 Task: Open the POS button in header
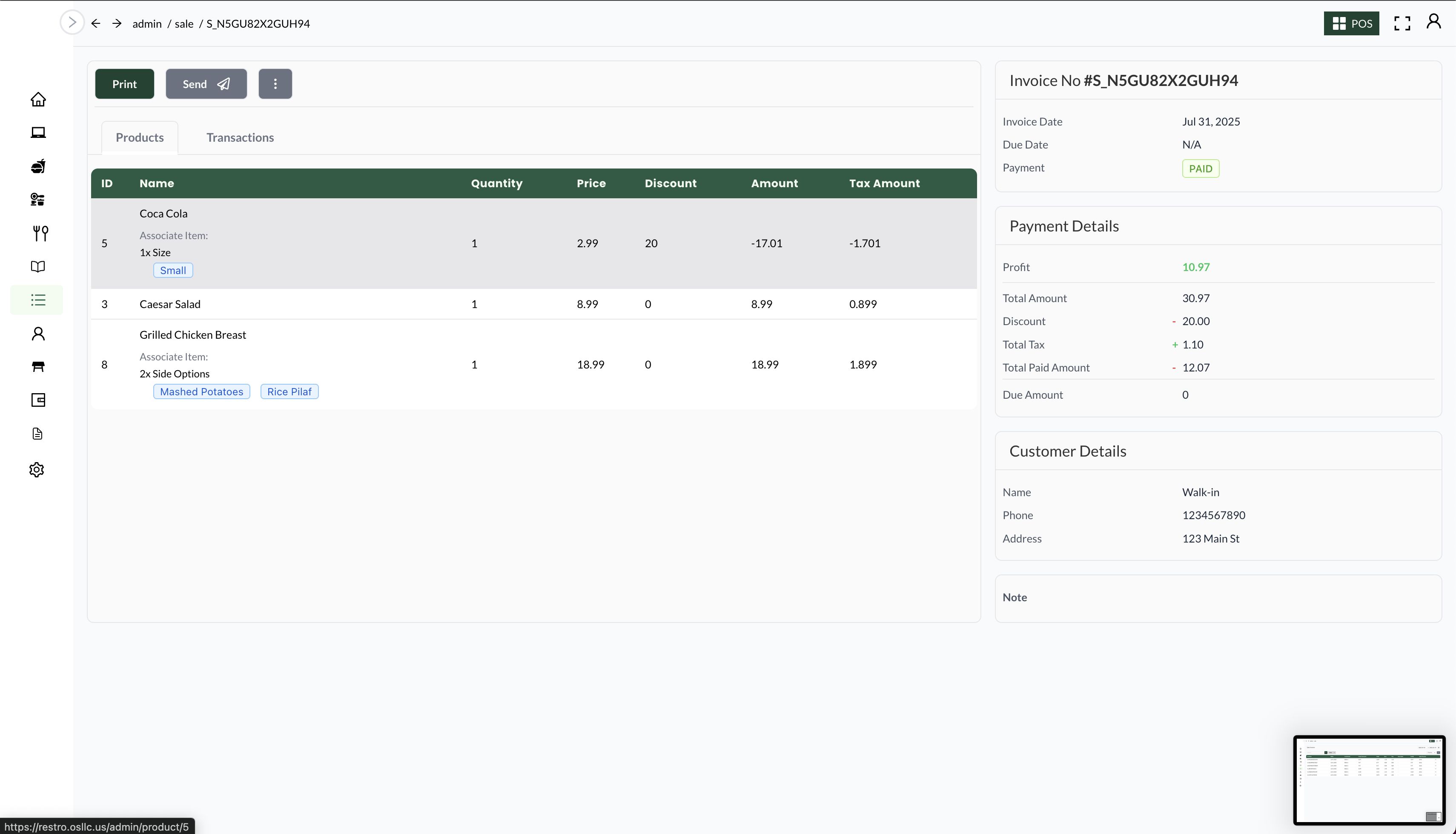[1351, 23]
